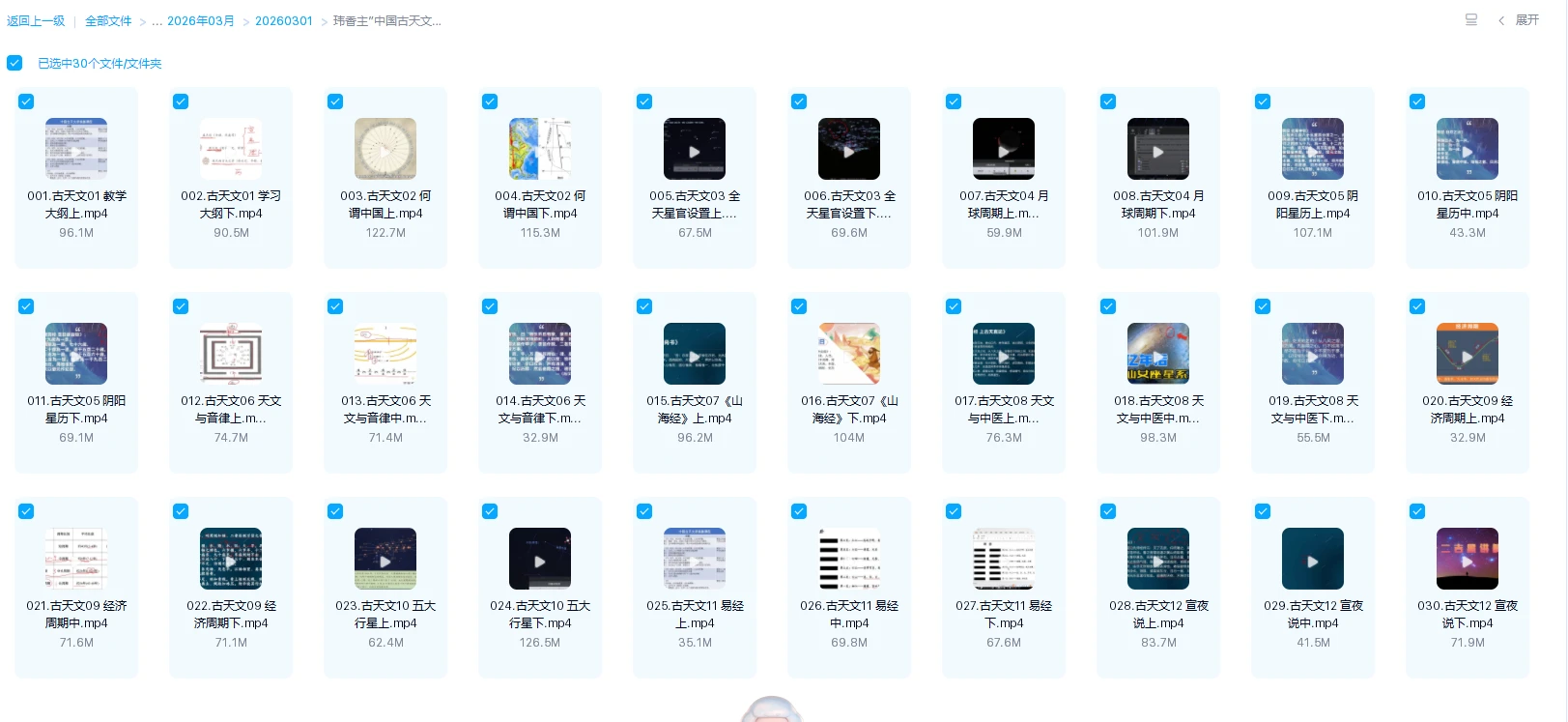Click the file name 030.古天文12 宣夜说下.mp4

(1468, 614)
